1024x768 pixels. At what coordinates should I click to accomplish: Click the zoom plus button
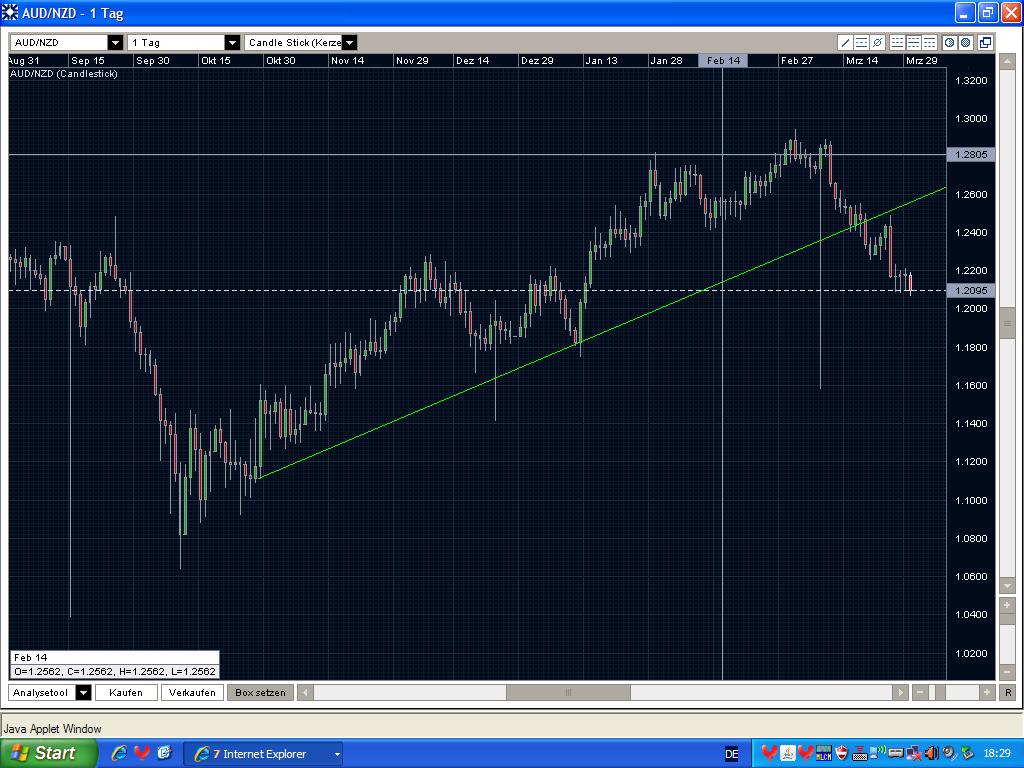(x=987, y=692)
